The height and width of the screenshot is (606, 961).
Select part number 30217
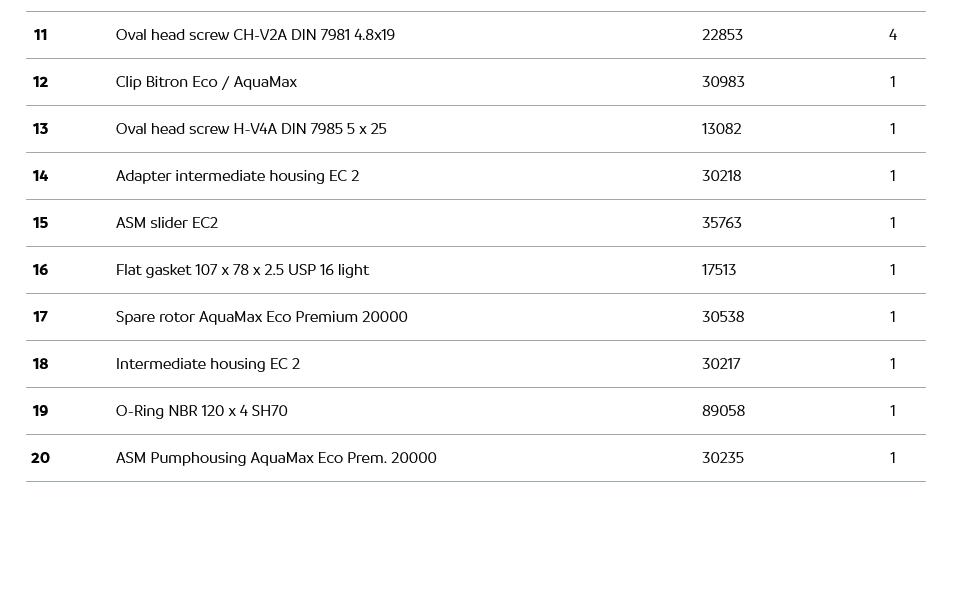click(721, 364)
